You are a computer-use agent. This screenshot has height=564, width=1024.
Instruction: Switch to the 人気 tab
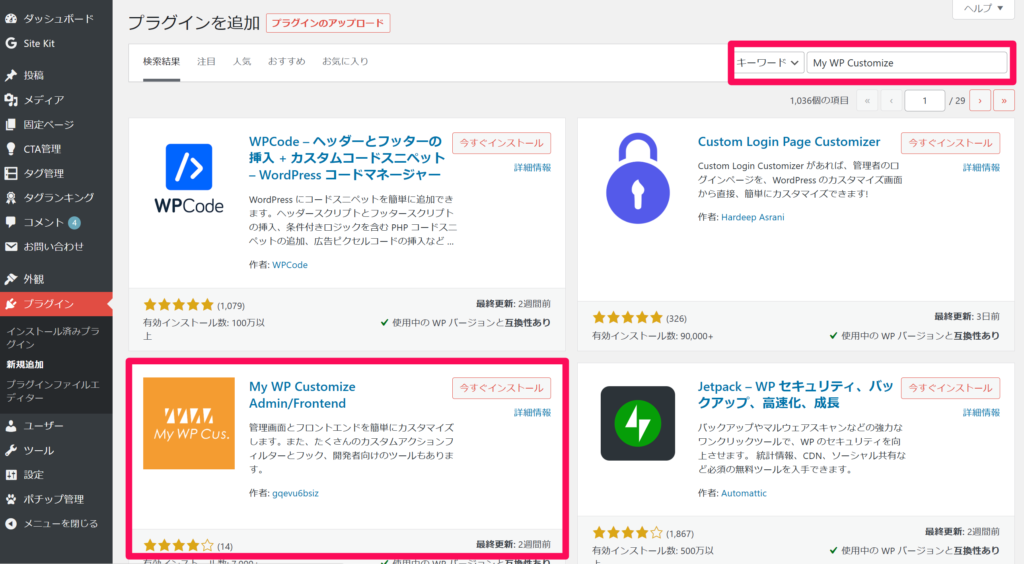(x=242, y=62)
